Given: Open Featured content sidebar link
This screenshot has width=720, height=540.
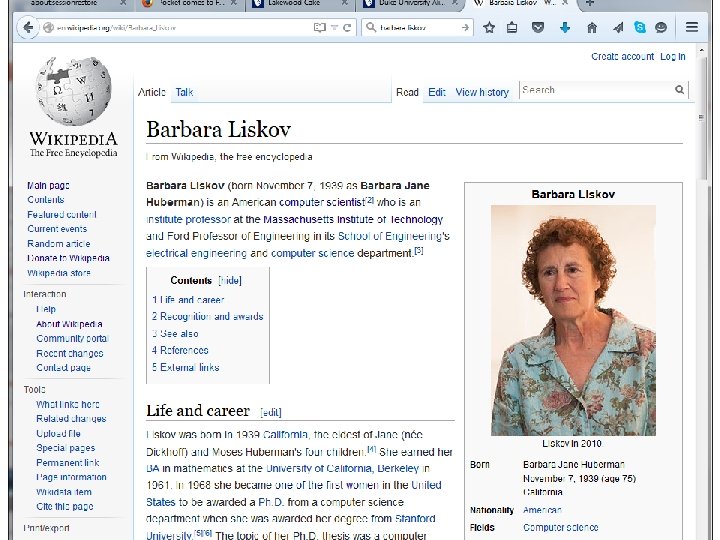Looking at the screenshot, I should 62,214.
